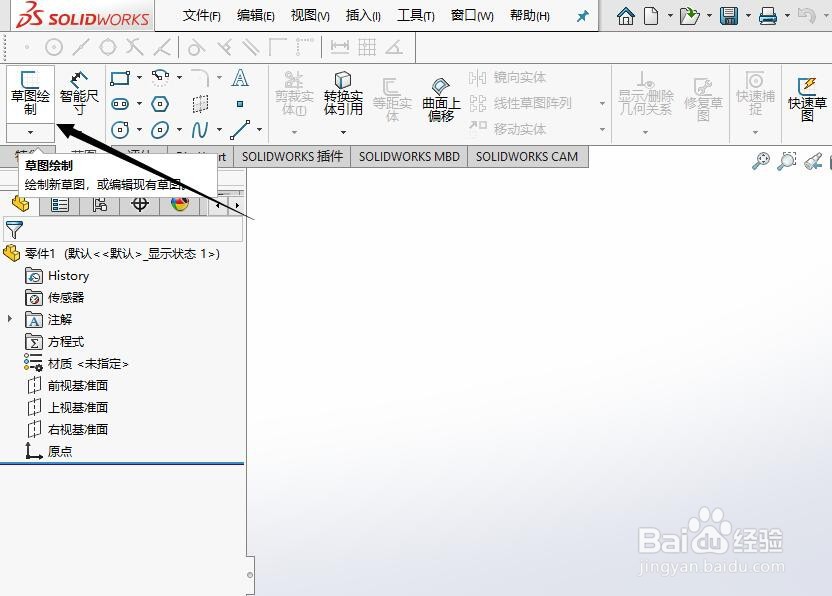Click the feature tree filter funnel icon
Image resolution: width=832 pixels, height=596 pixels.
[14, 230]
